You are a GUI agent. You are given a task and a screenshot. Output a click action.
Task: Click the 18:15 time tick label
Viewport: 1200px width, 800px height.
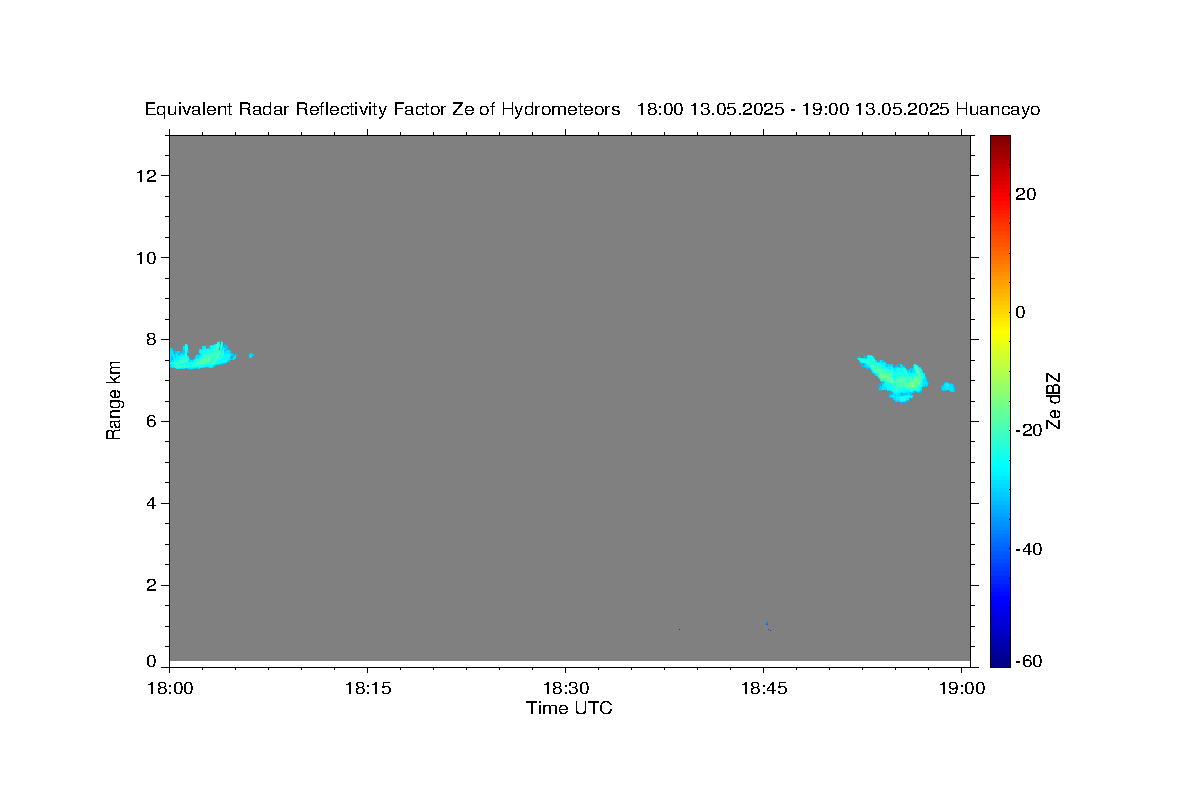[x=367, y=688]
